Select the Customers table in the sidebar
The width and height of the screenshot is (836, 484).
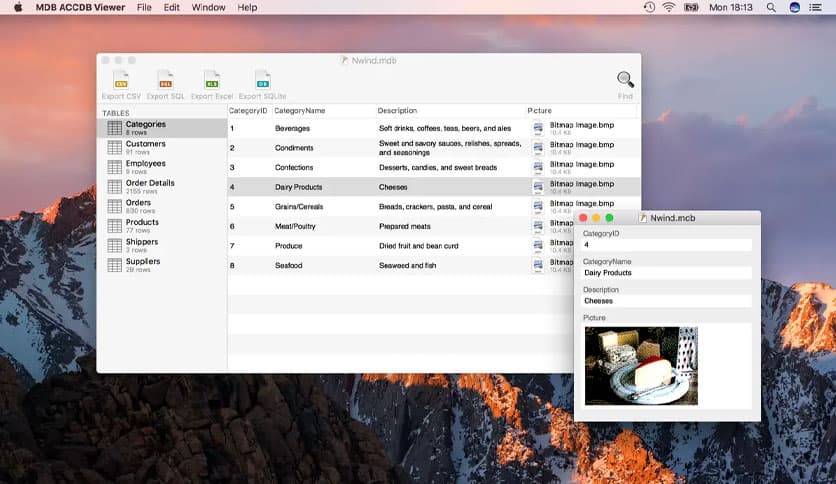click(x=162, y=148)
